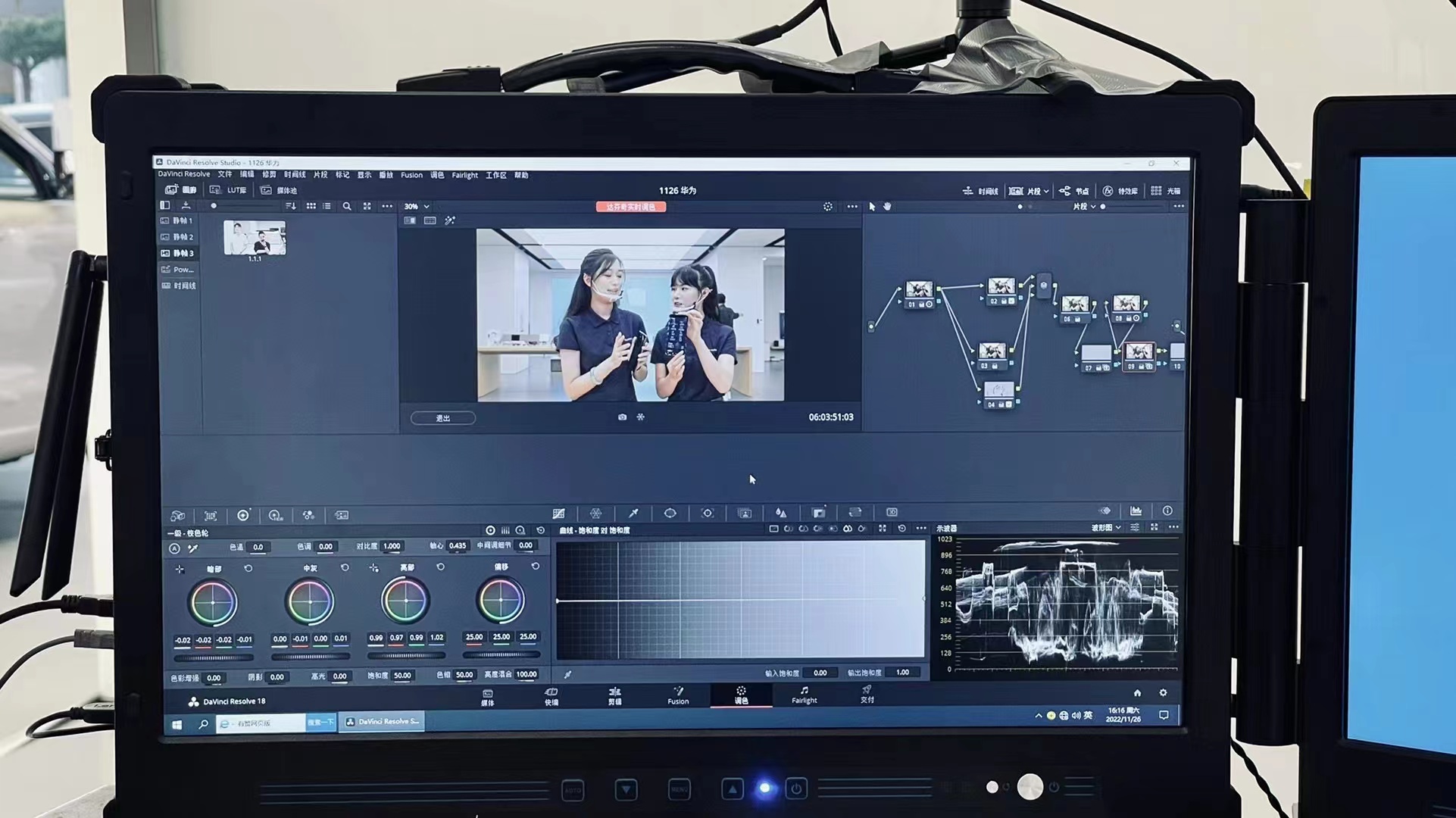The image size is (1456, 818).
Task: Click the 亮部 Gain color wheel
Action: [x=405, y=601]
